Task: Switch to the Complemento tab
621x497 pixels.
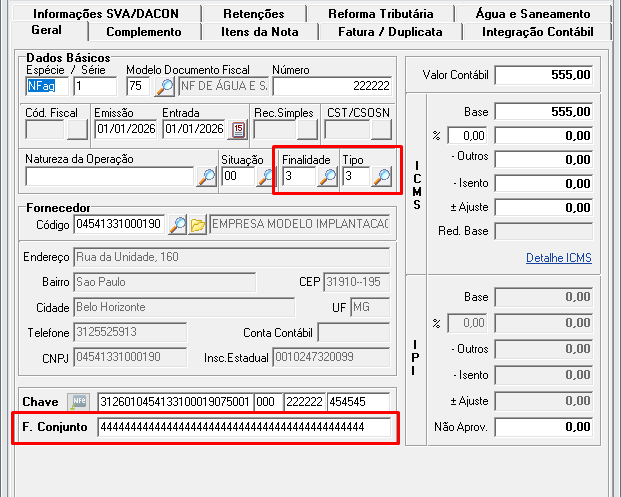Action: 144,32
